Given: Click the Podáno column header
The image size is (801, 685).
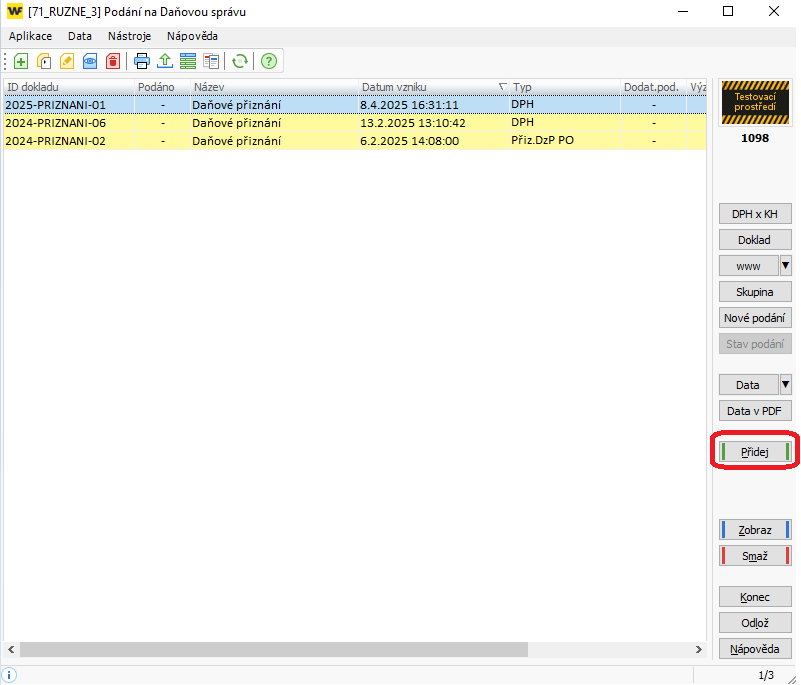Looking at the screenshot, I should [x=162, y=87].
